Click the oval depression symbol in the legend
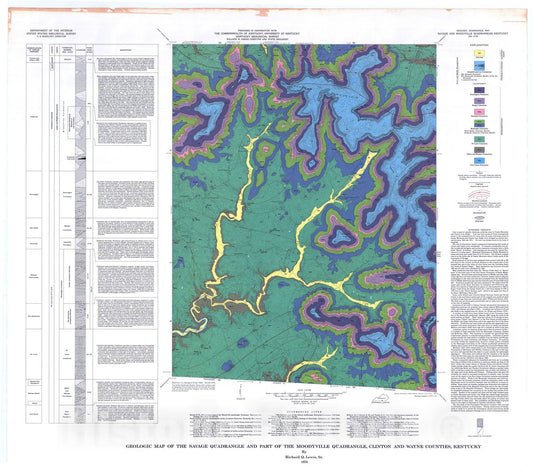The image size is (533, 471). (x=479, y=217)
